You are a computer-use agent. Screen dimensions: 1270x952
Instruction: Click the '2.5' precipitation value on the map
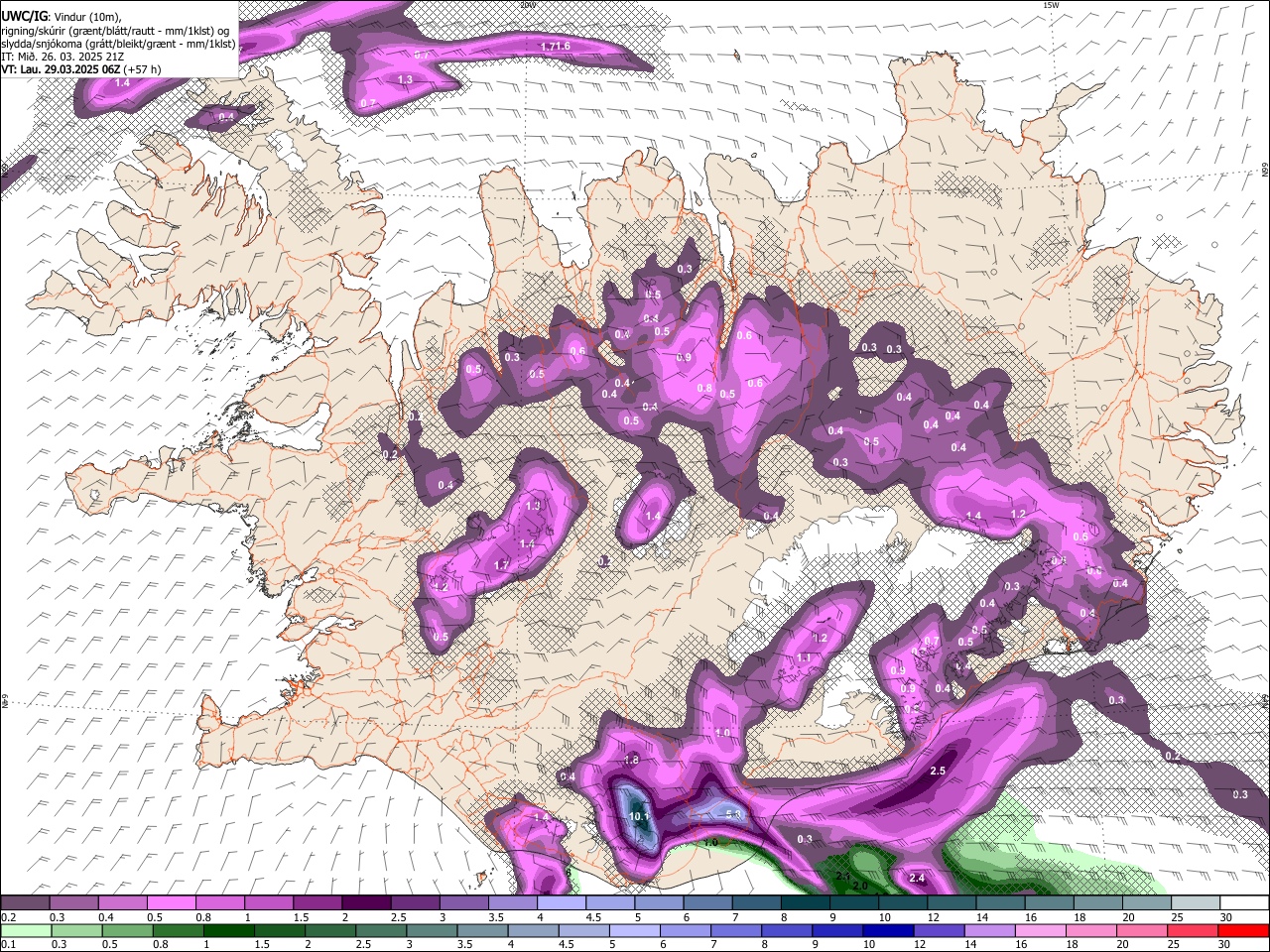tap(938, 771)
